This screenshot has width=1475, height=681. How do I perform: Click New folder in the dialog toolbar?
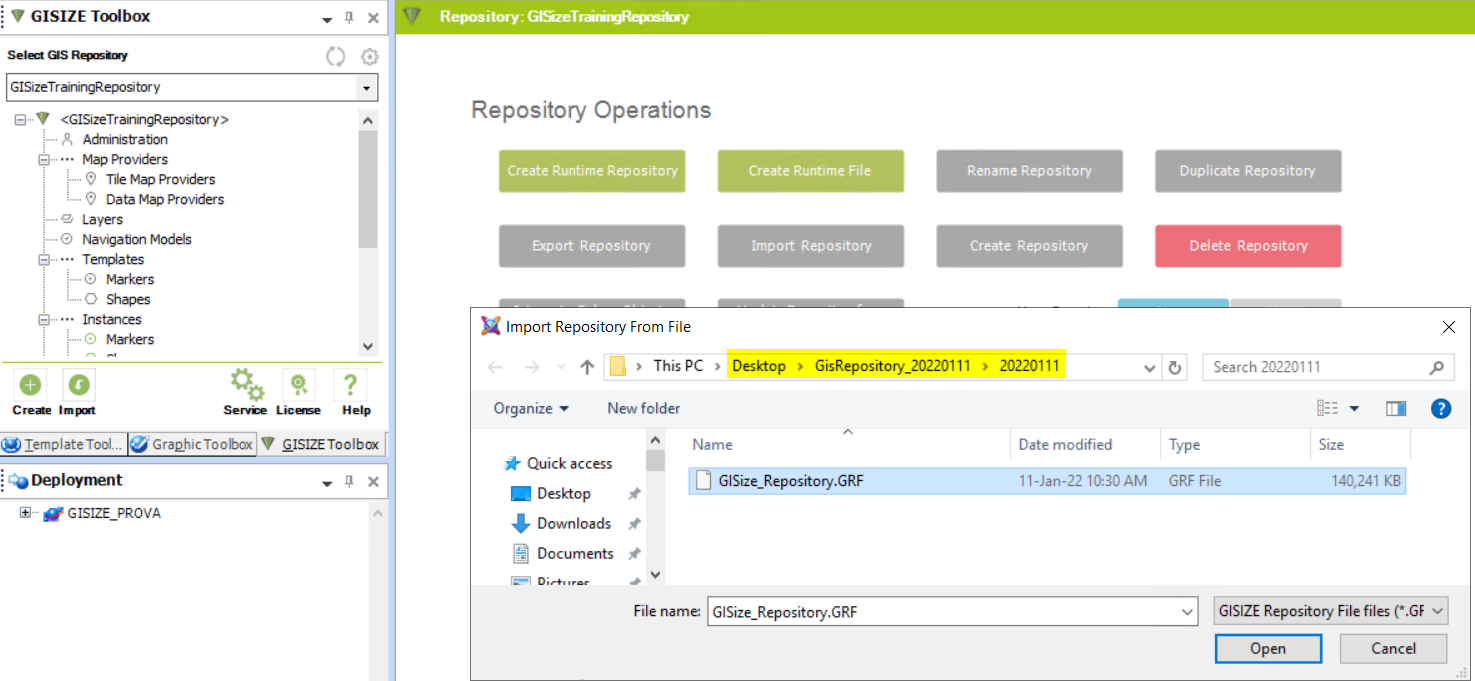tap(643, 408)
